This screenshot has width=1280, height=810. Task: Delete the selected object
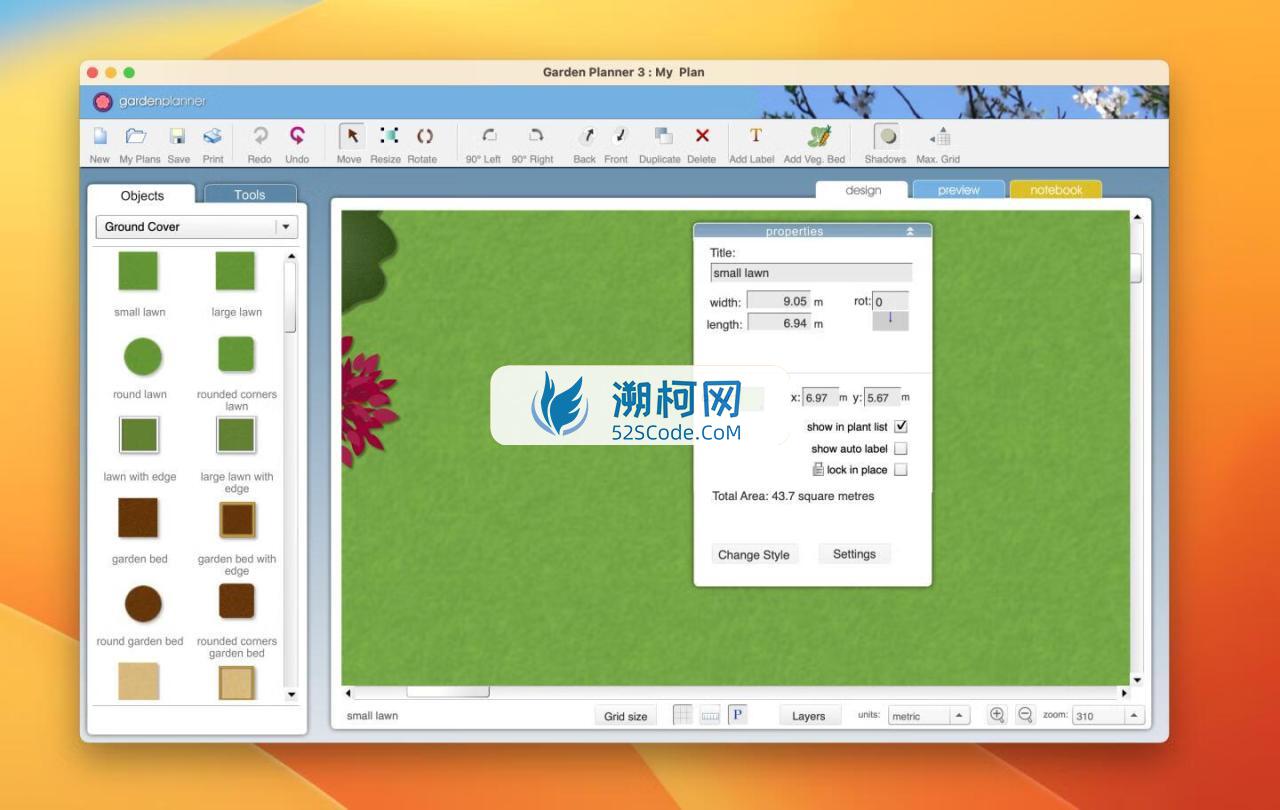702,135
